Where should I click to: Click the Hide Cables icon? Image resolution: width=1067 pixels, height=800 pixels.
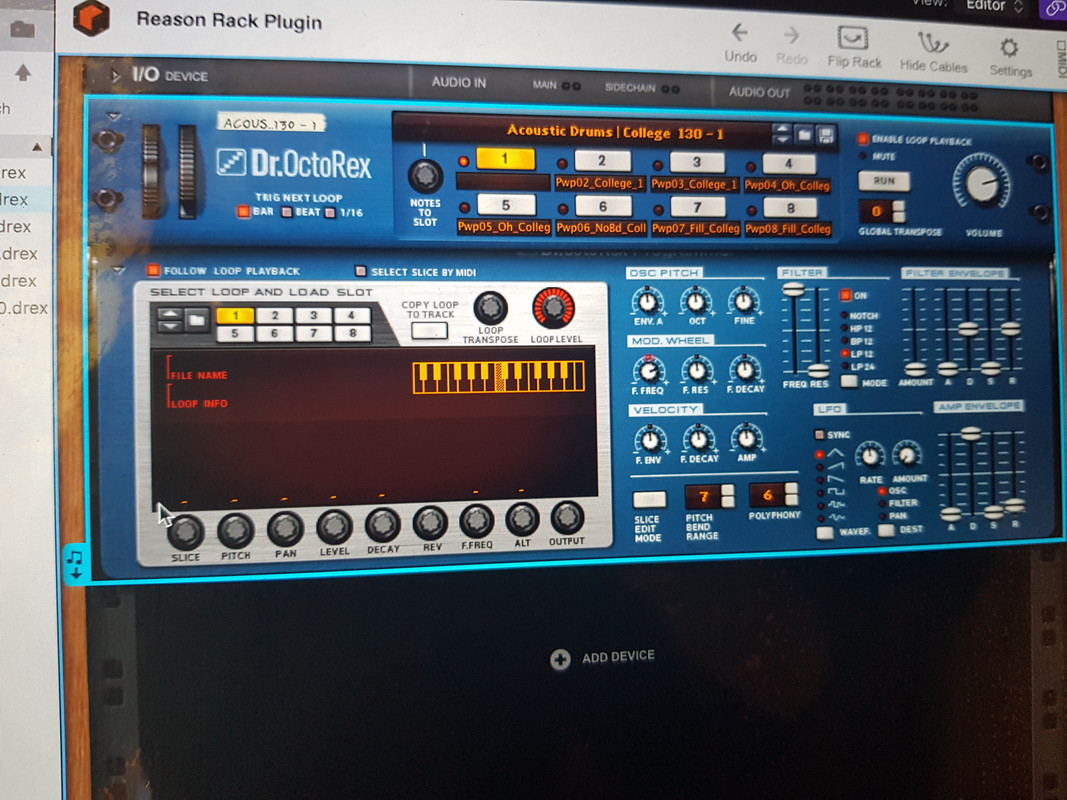932,42
